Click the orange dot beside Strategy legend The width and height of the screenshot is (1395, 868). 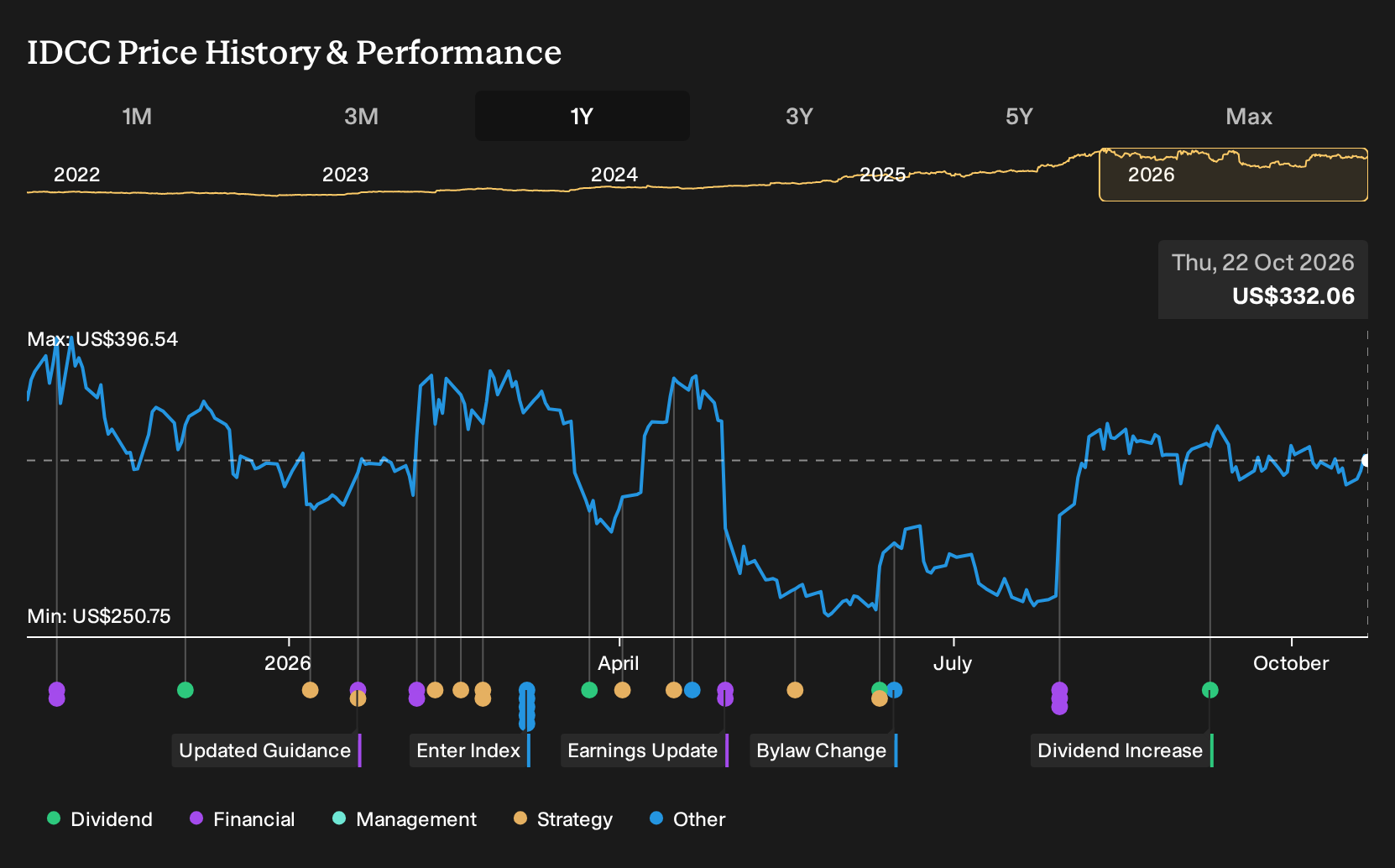(520, 818)
